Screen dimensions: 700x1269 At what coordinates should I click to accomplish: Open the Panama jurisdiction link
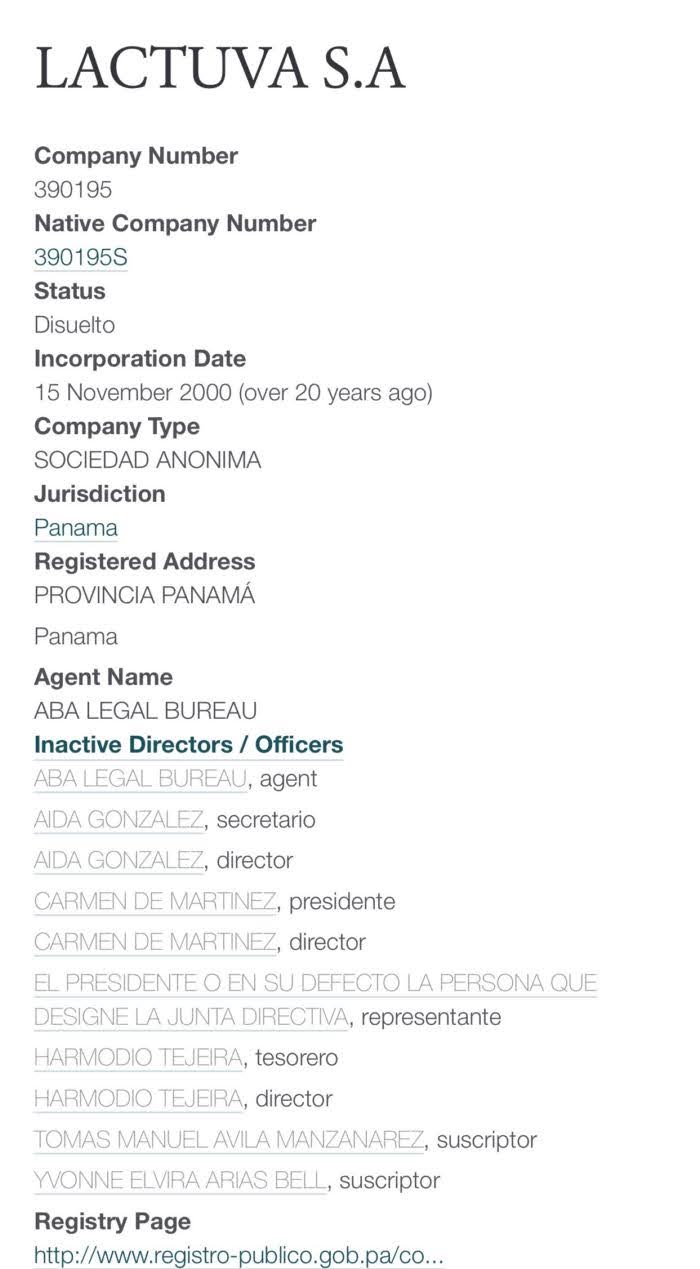pos(76,527)
